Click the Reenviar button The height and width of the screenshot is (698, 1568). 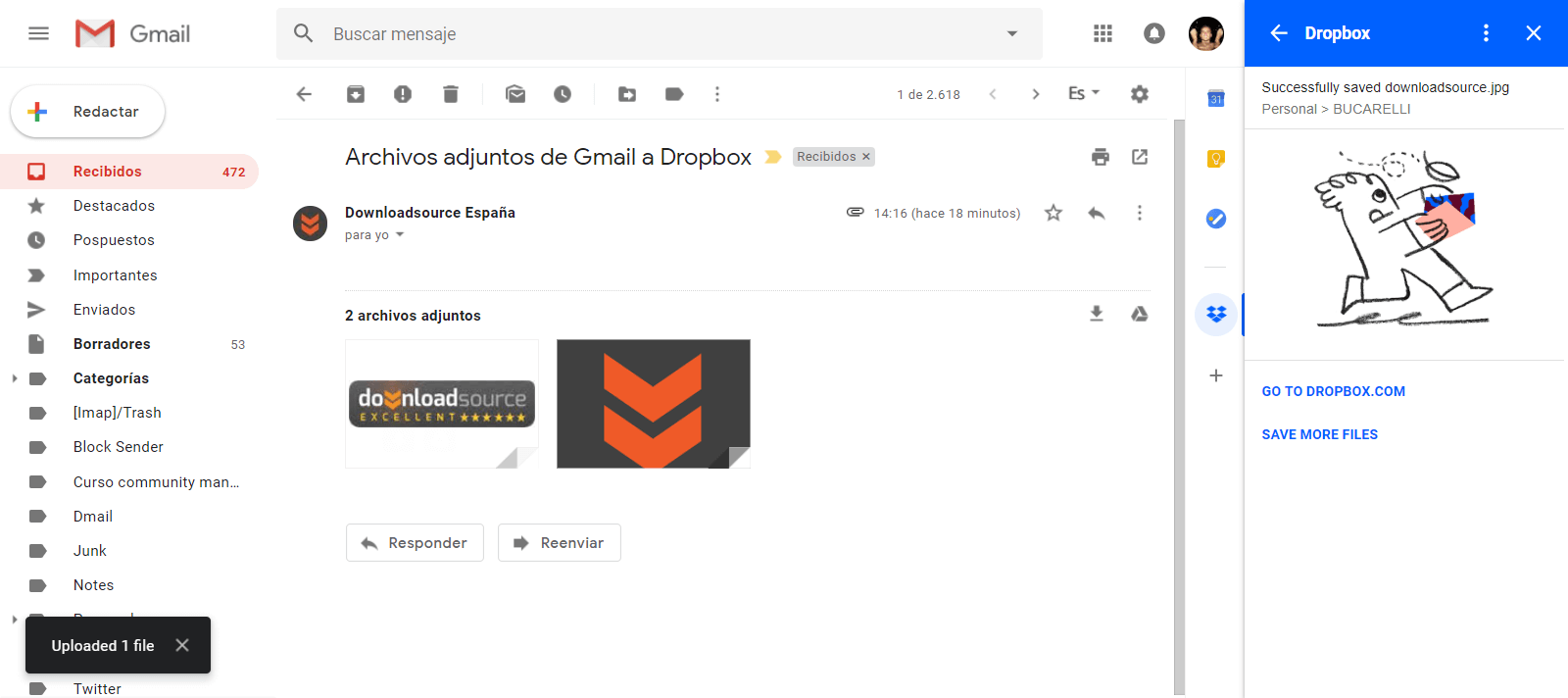pyautogui.click(x=560, y=542)
